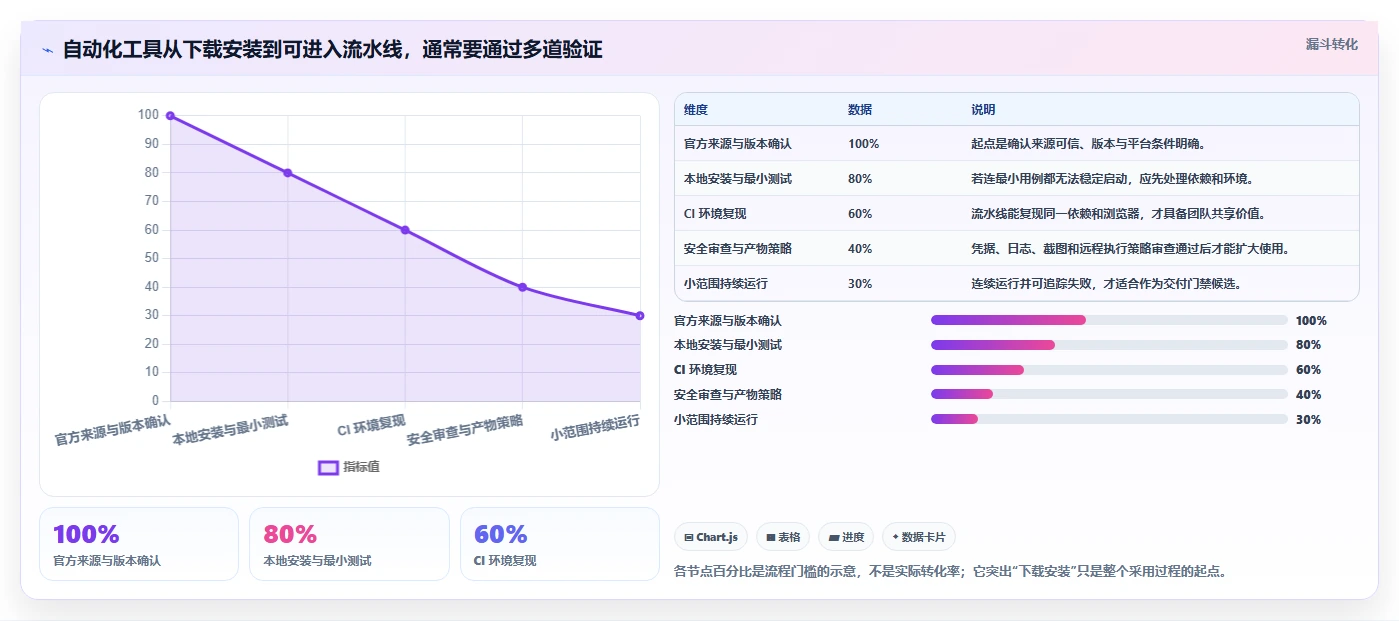Click the chart point at value 40
Viewport: 1399px width, 621px height.
522,287
